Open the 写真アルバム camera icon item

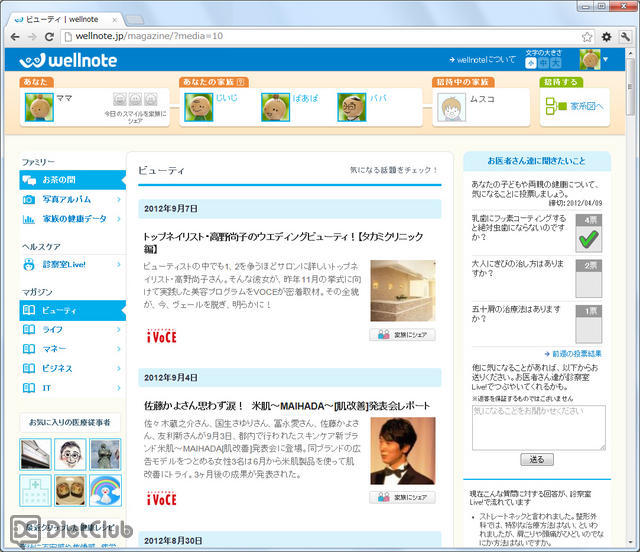(29, 199)
